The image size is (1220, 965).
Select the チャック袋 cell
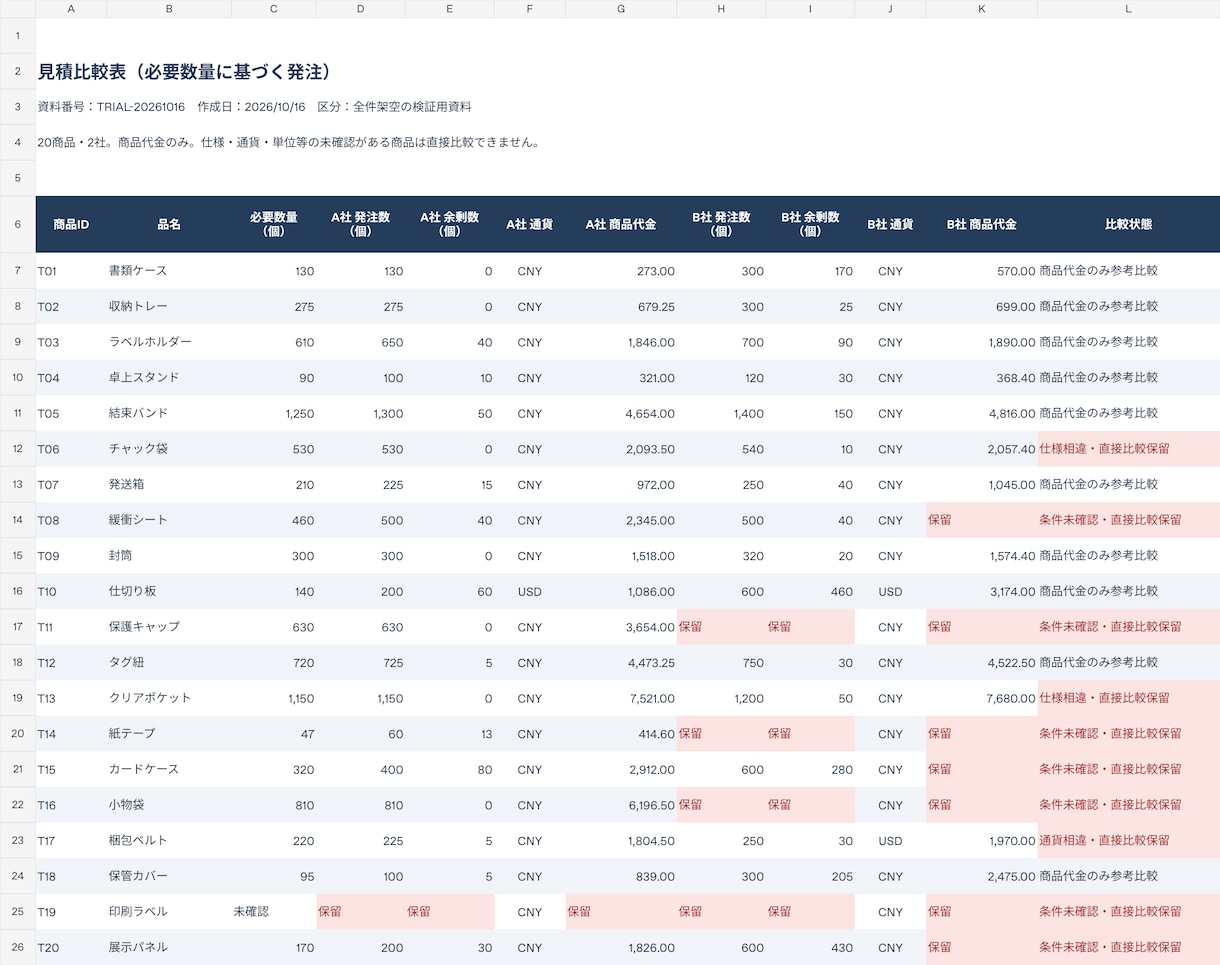169,449
